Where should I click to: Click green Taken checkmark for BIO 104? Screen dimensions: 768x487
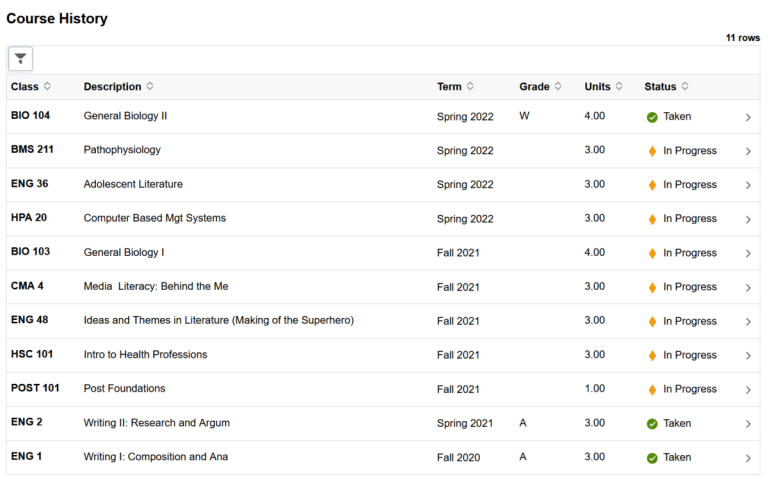click(652, 117)
